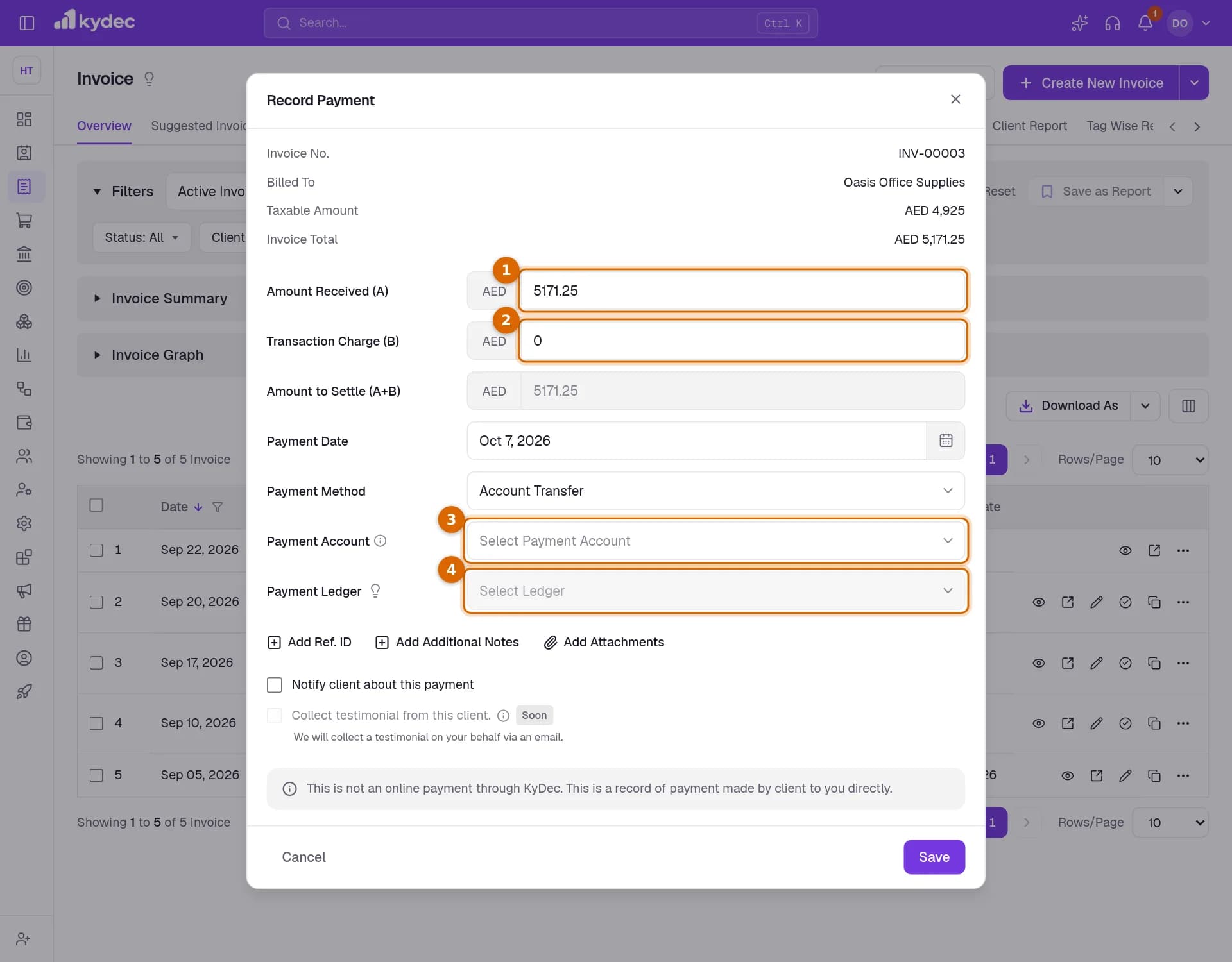The image size is (1232, 962).
Task: Tick the checkbox for invoice row 3
Action: (96, 663)
